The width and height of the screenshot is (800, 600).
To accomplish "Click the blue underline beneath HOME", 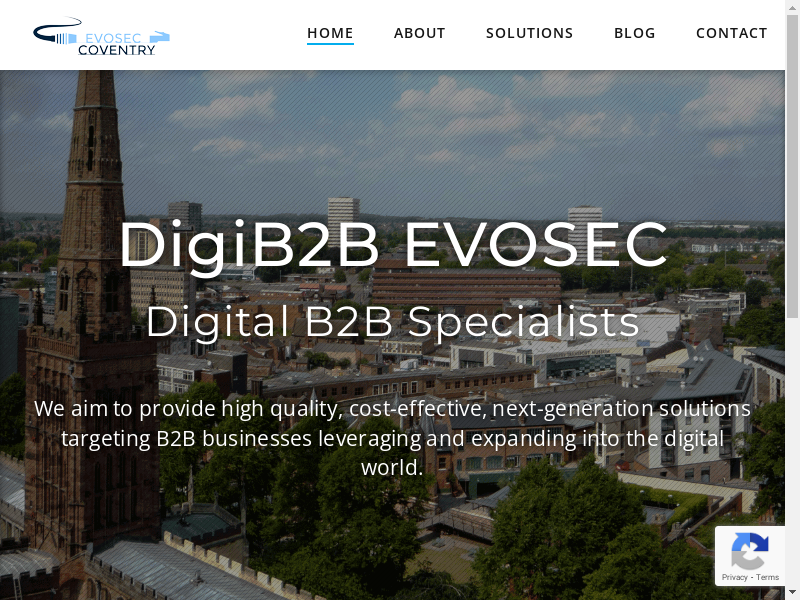I will click(x=330, y=44).
